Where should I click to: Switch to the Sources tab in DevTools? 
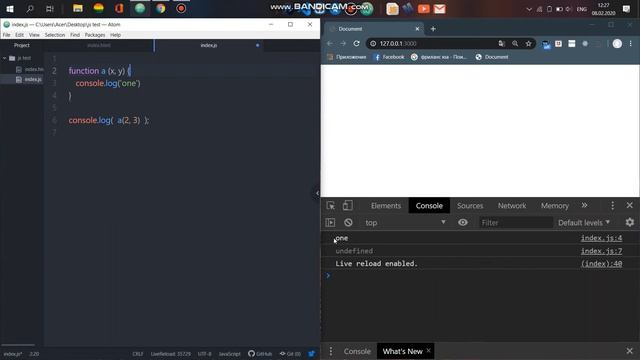(x=470, y=206)
